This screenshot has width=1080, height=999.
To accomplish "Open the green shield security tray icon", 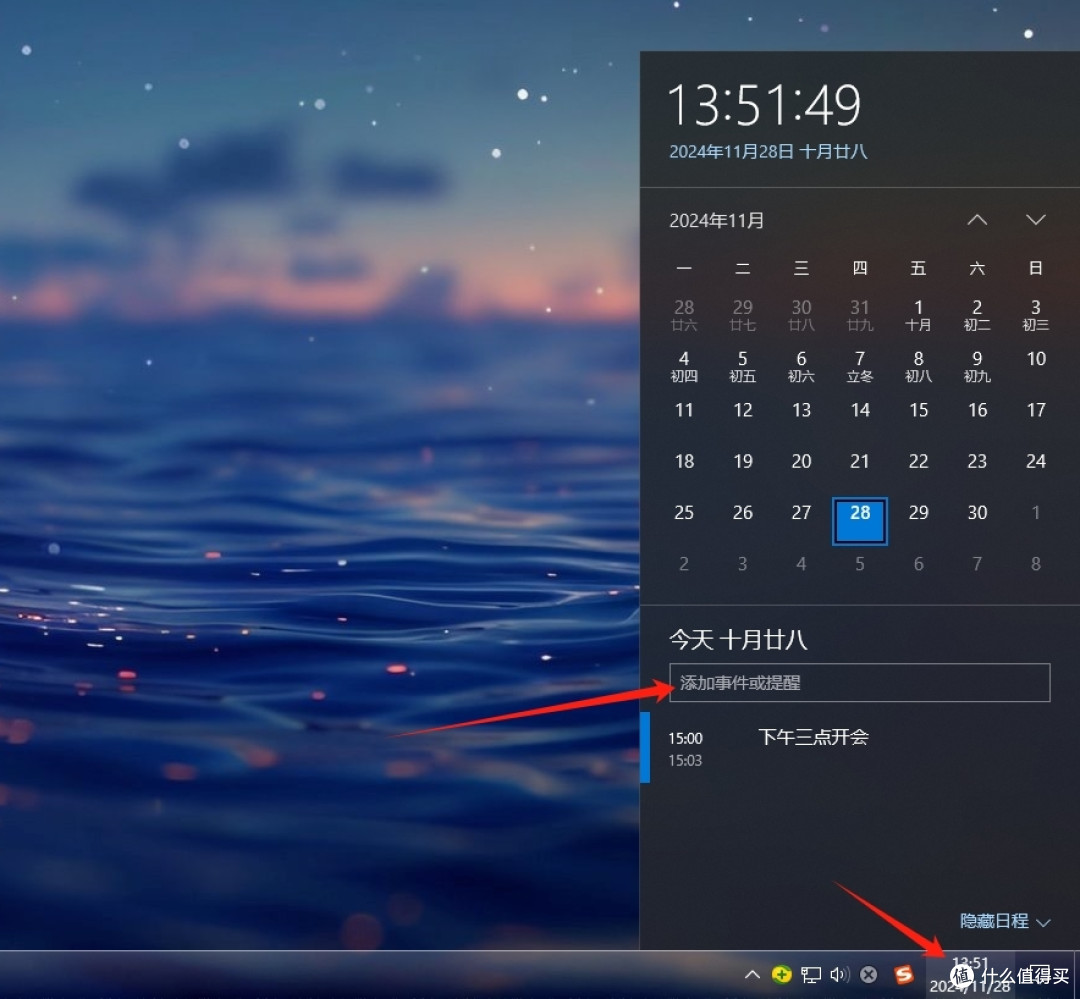I will coord(782,975).
